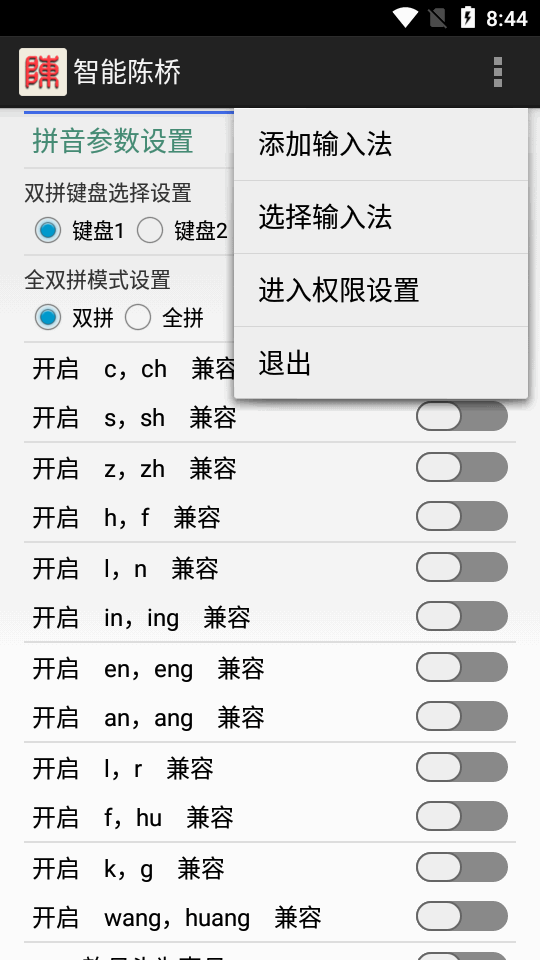
Task: Select 添加输入法 from the menu
Action: point(381,144)
